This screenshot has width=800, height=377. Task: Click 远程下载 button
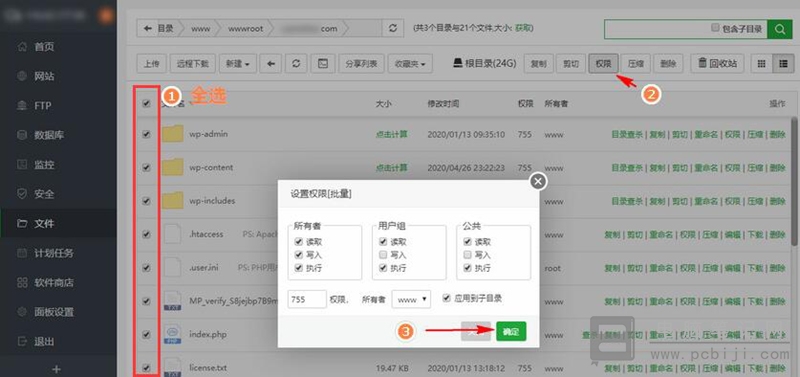pos(192,64)
